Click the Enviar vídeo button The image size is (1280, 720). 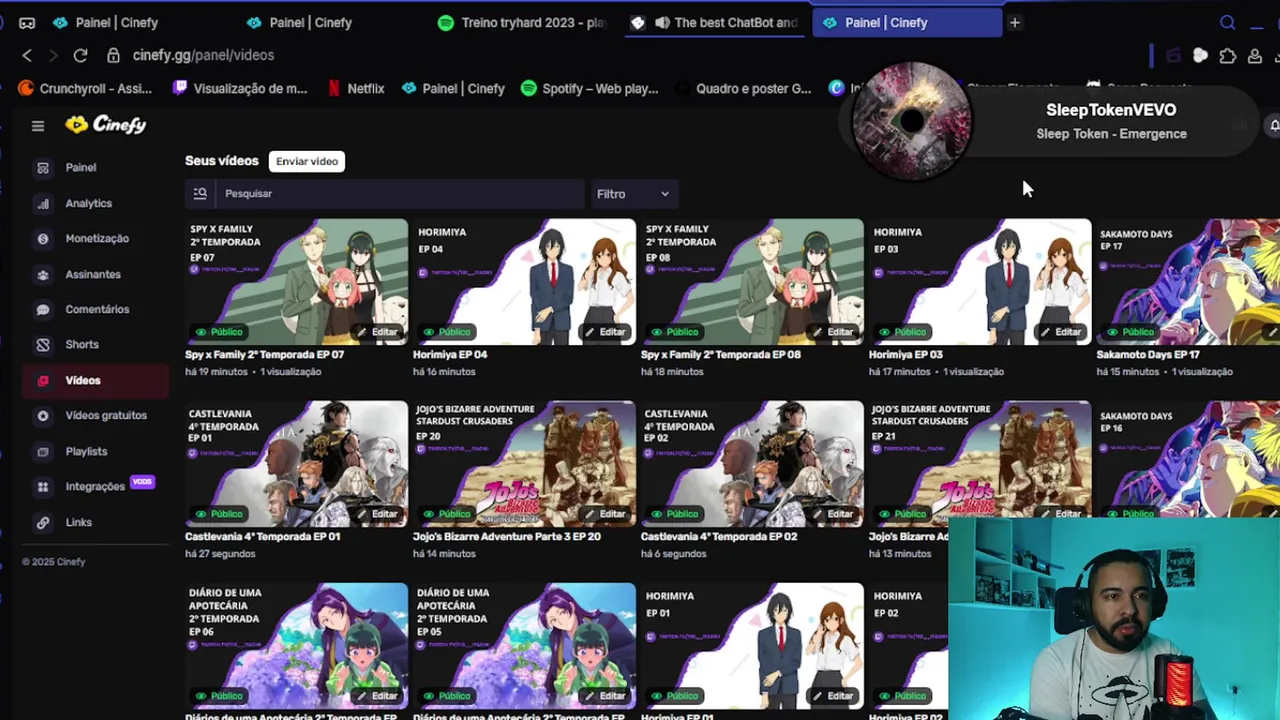(307, 161)
